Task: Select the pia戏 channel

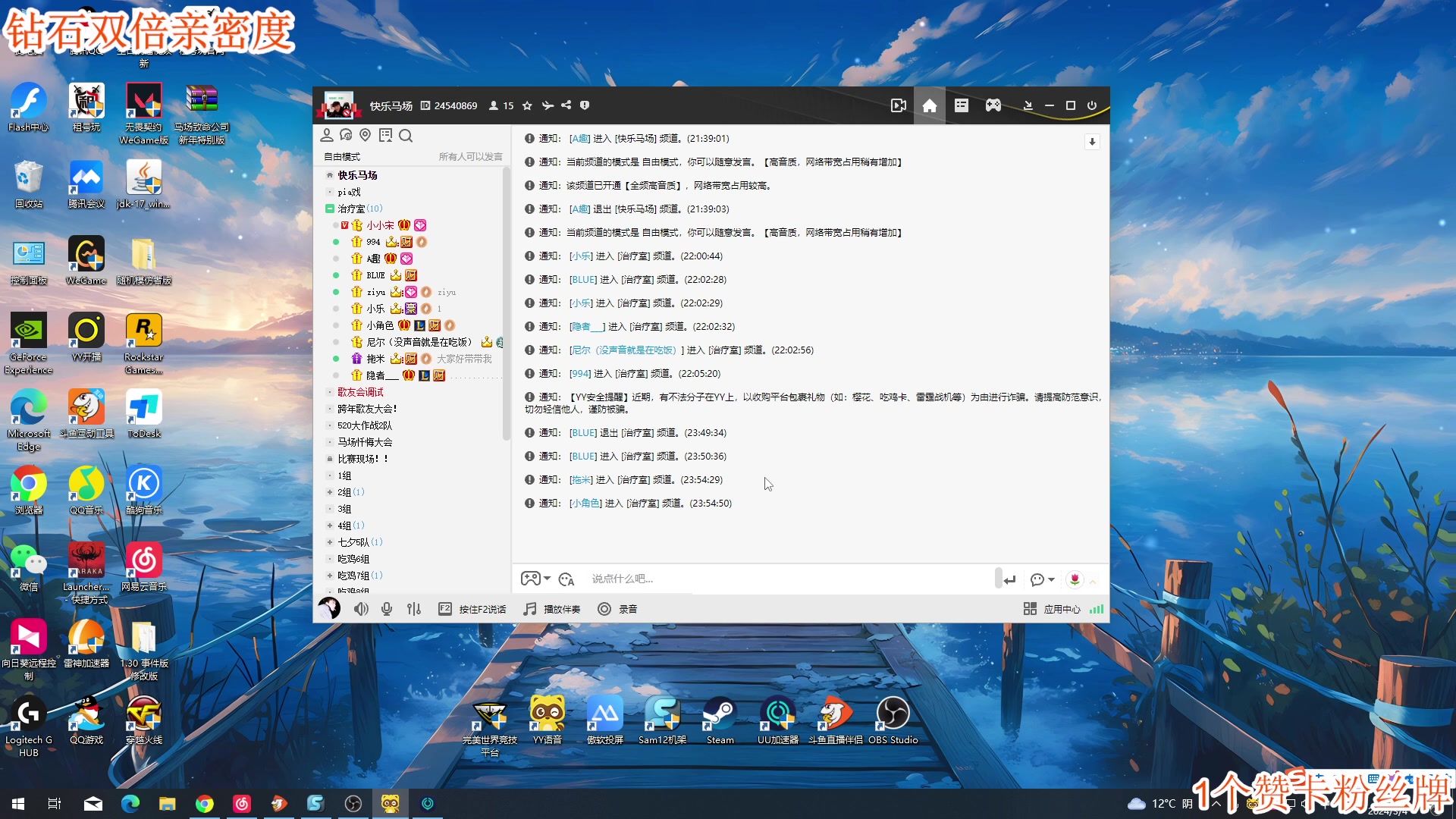Action: pos(349,192)
